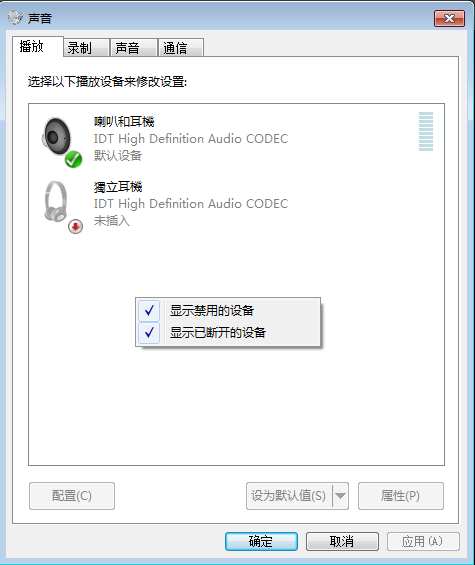Click the 设为默认值(S) button
Screen dimensions: 475x565
pyautogui.click(x=289, y=496)
